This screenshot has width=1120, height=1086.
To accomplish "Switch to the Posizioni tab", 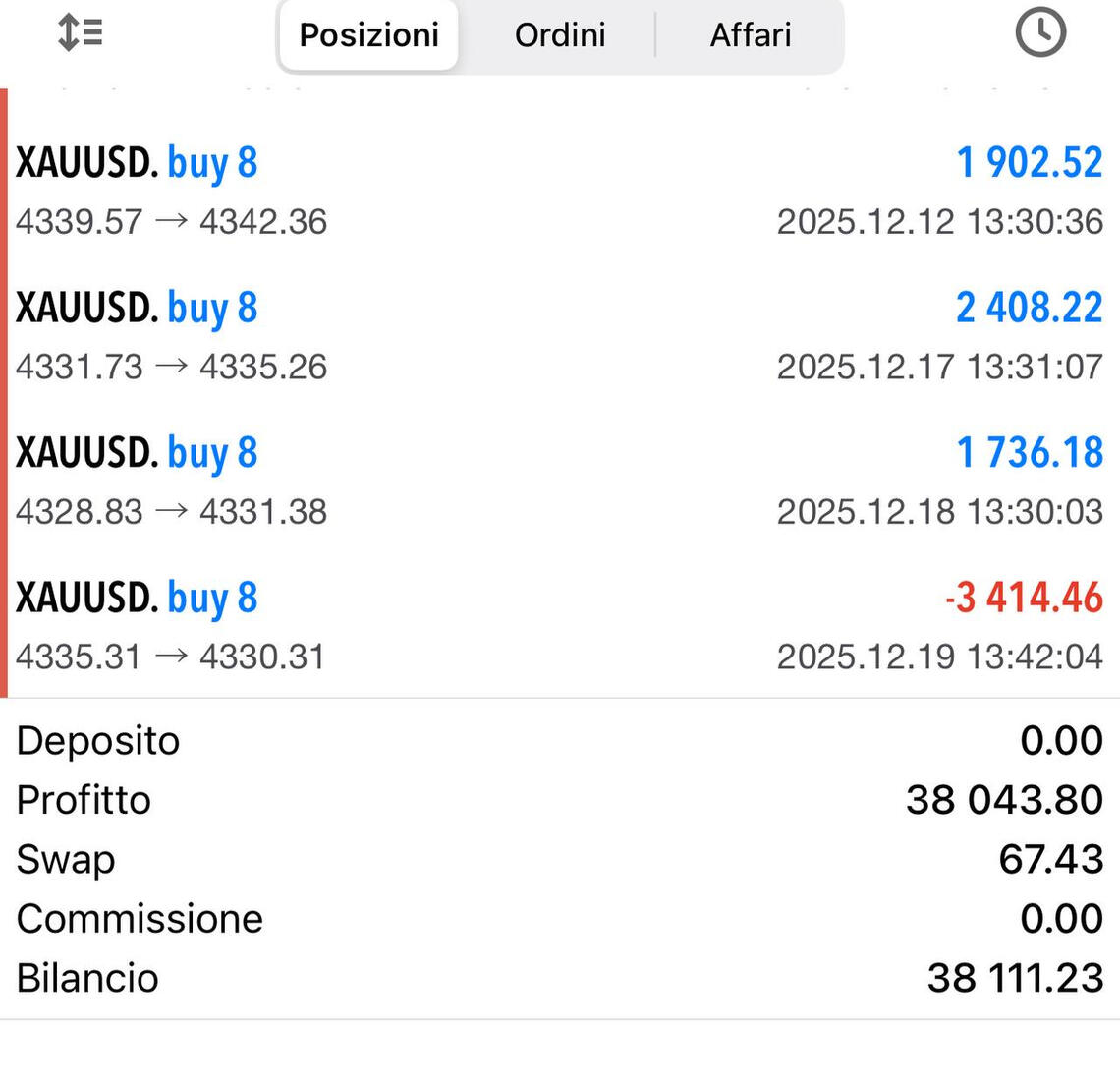I will click(368, 35).
